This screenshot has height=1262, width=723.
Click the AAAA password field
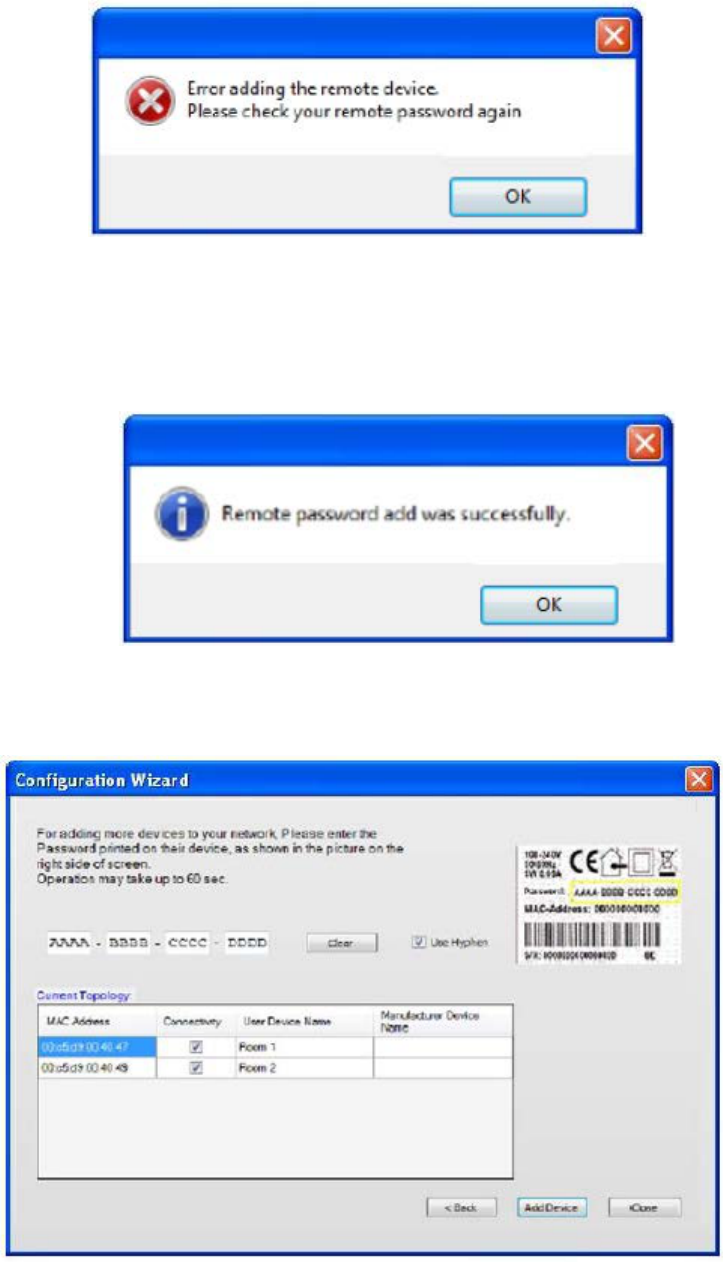(70, 943)
